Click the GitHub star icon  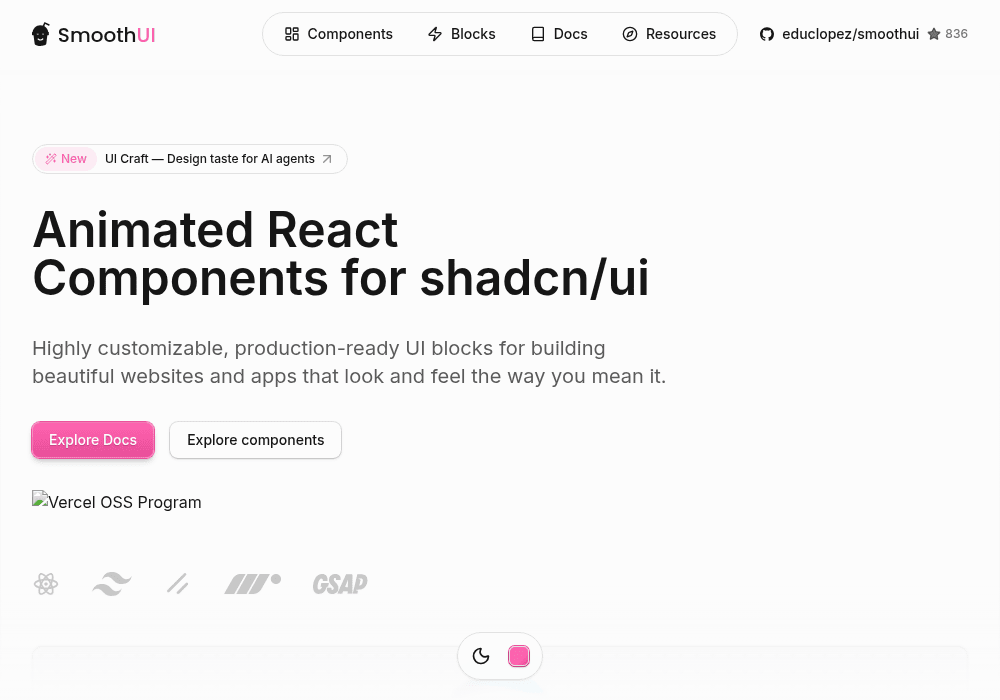coord(934,34)
